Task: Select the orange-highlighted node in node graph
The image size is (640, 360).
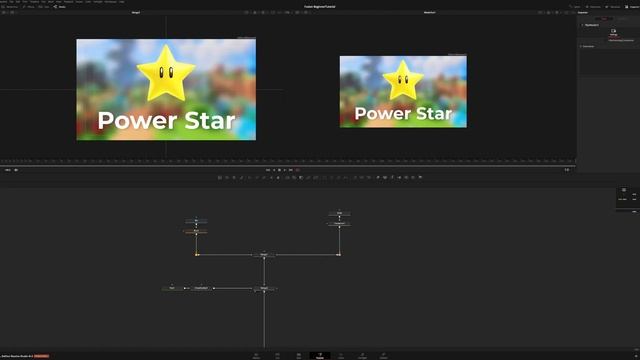Action: pos(196,231)
